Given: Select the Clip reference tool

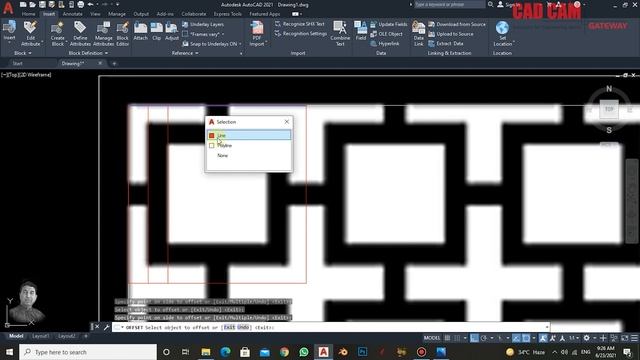Looking at the screenshot, I should point(157,31).
